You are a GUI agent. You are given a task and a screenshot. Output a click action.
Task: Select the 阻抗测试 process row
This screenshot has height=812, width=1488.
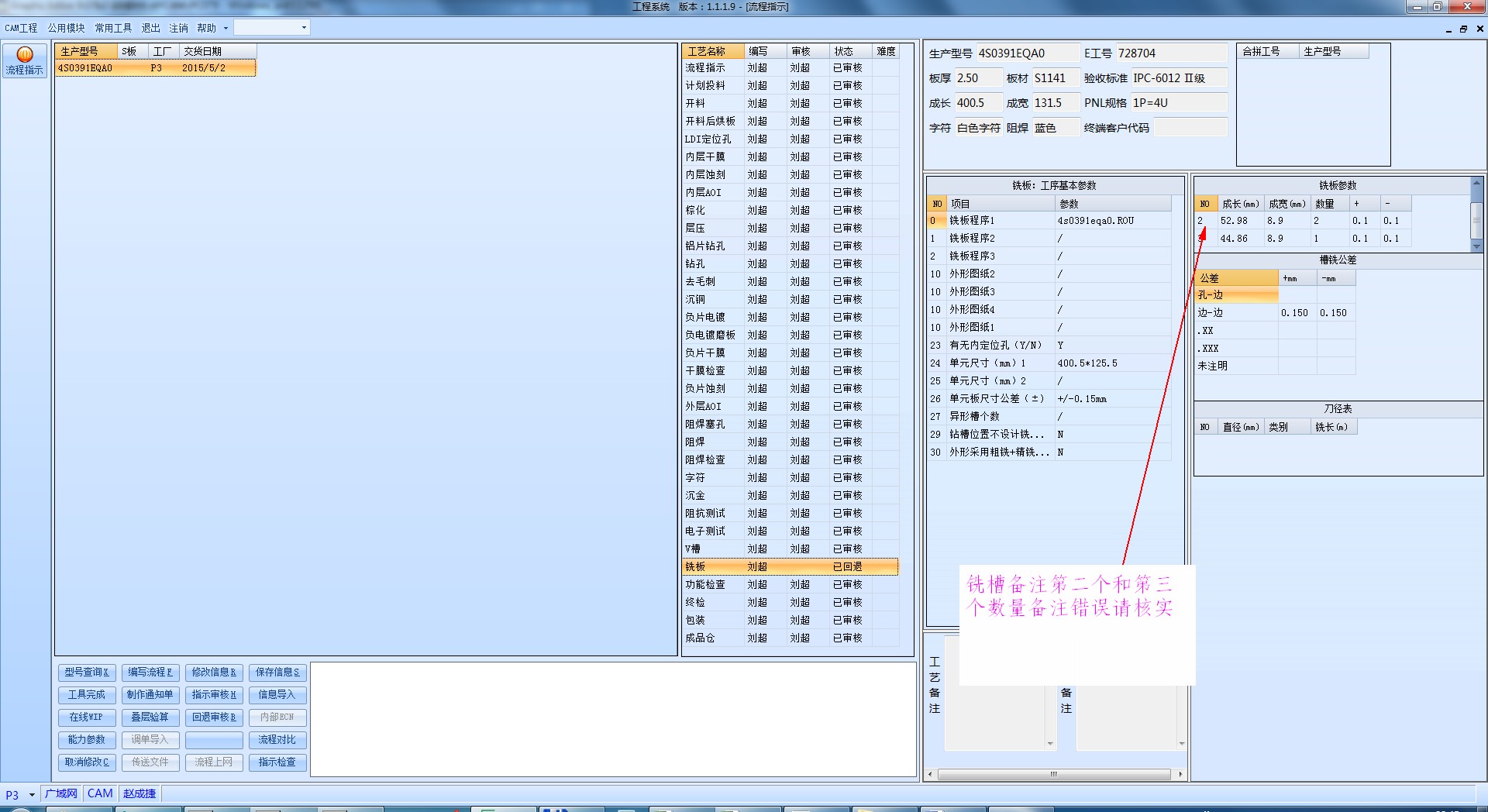pos(790,514)
